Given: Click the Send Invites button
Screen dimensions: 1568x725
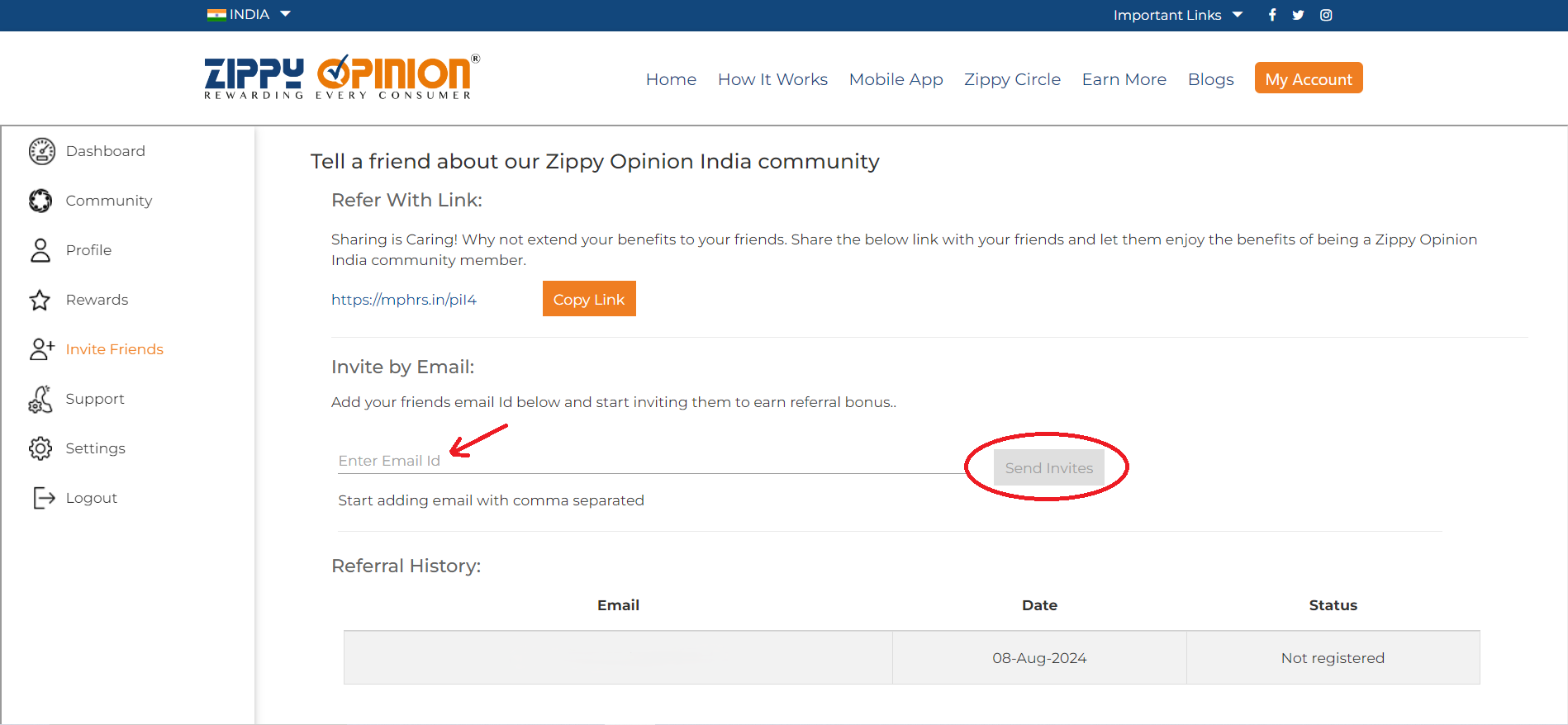Looking at the screenshot, I should pos(1048,468).
